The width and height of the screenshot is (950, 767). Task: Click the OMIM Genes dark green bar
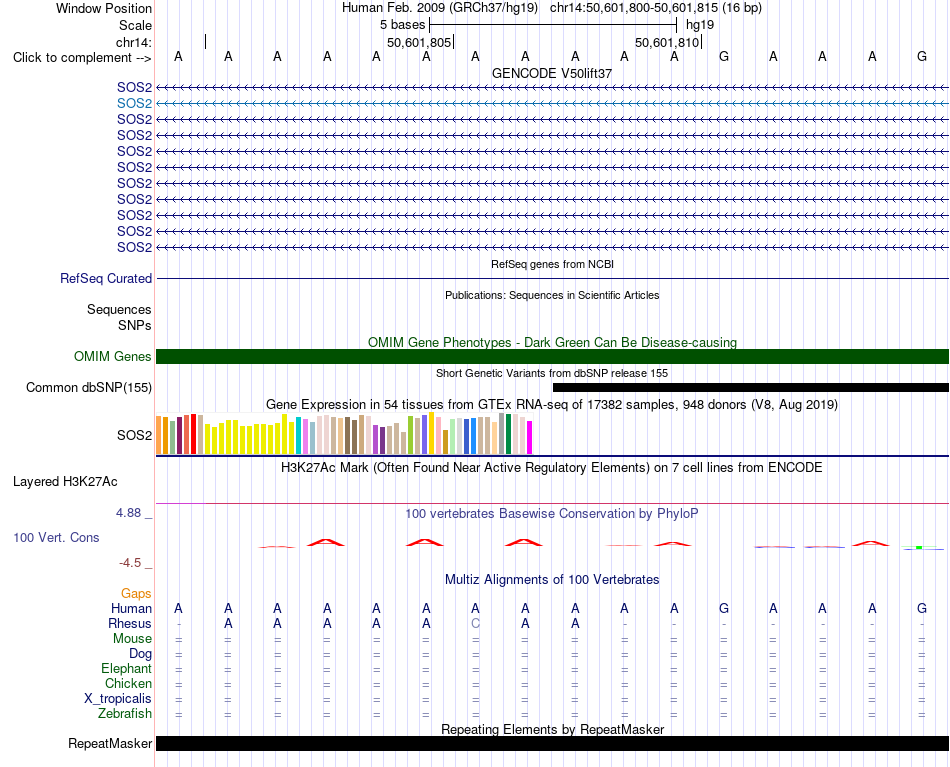(x=552, y=356)
